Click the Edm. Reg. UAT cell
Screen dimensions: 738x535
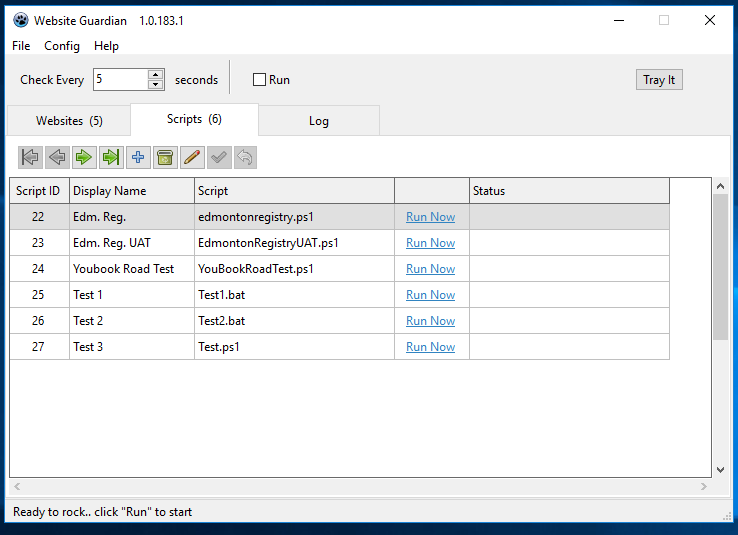tap(132, 243)
